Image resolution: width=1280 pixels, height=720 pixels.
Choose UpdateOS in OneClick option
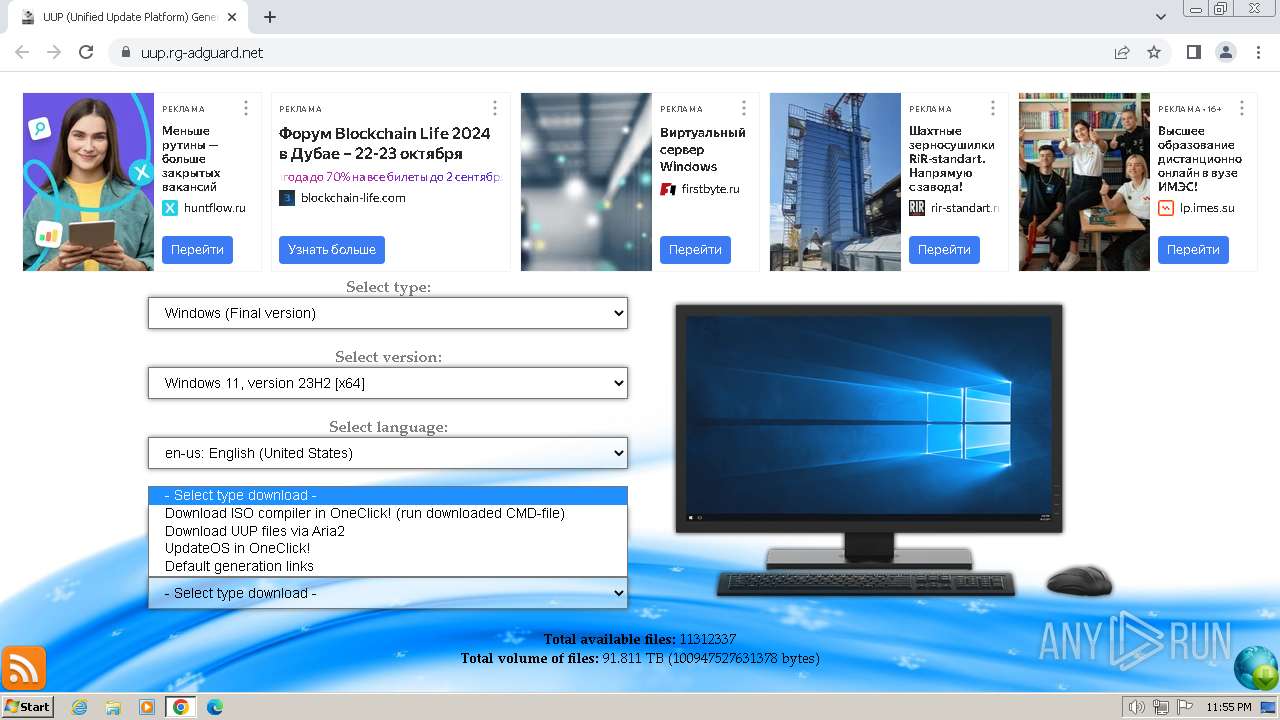tap(388, 548)
